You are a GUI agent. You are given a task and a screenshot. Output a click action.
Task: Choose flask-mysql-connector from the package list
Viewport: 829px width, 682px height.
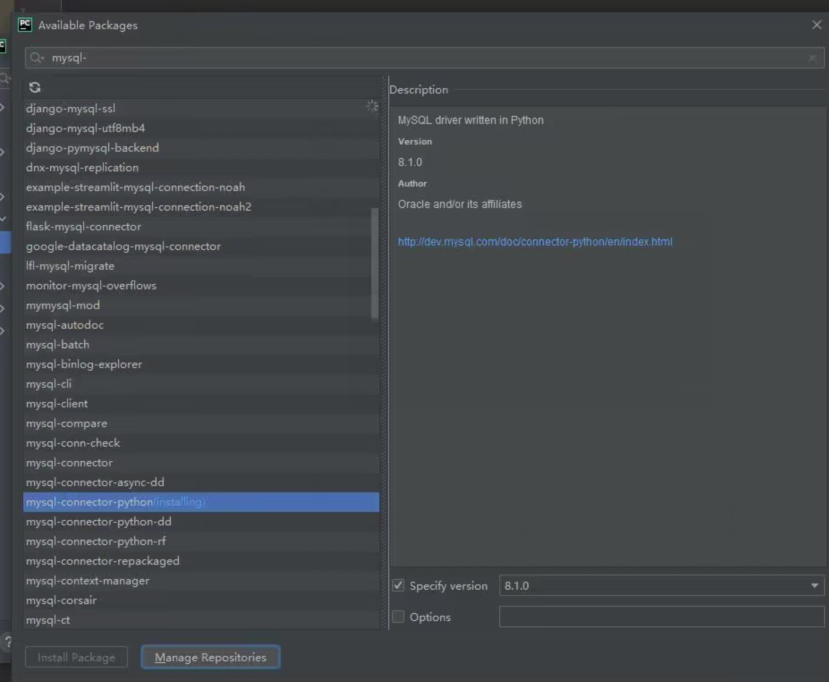(x=84, y=226)
